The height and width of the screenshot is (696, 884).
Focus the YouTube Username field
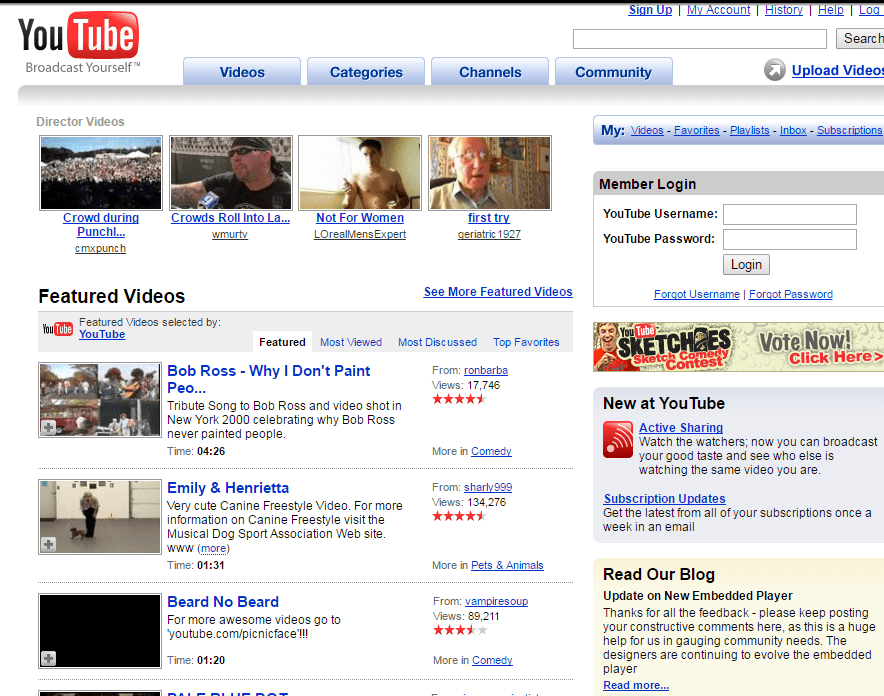tap(790, 214)
